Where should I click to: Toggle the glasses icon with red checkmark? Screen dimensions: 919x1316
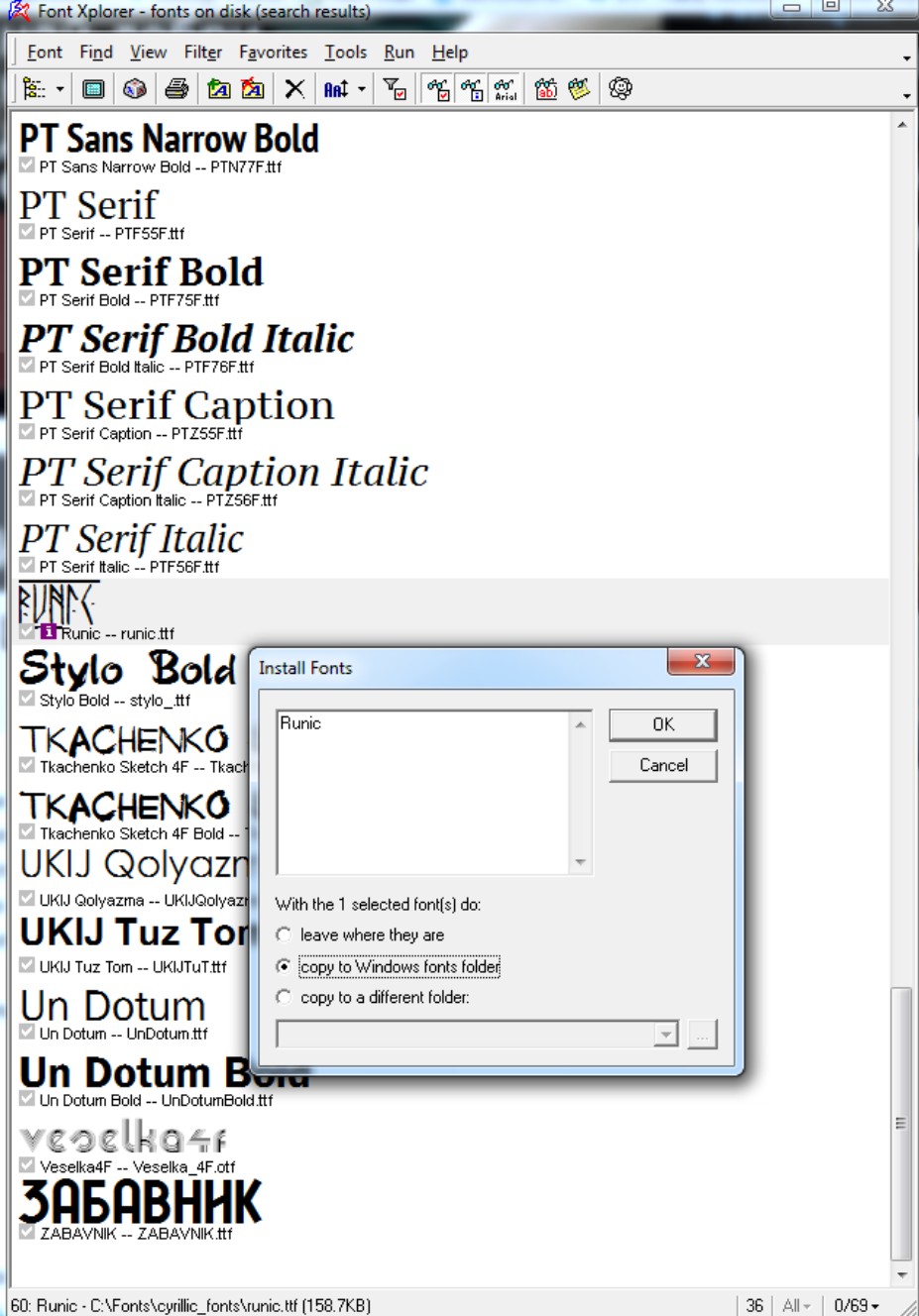[x=438, y=89]
